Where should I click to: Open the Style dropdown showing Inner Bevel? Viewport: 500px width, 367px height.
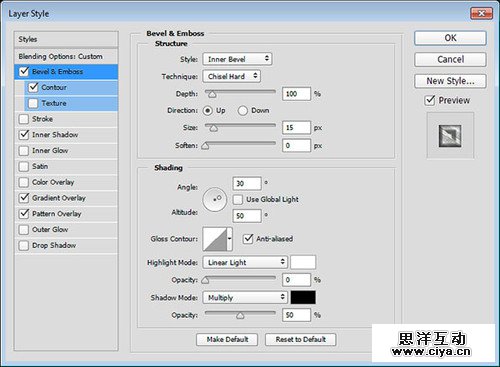[237, 59]
